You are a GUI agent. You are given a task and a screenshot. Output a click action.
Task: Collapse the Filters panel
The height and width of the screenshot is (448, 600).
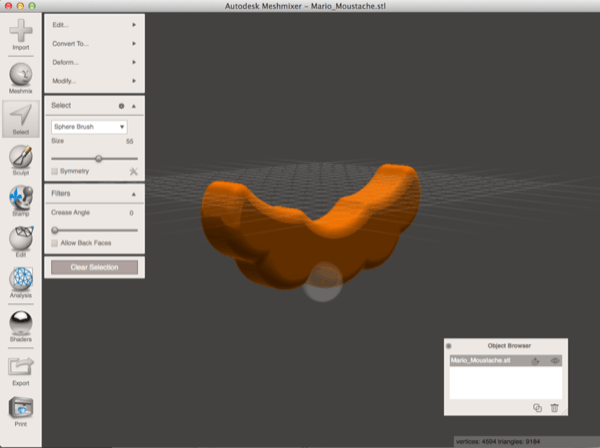click(x=134, y=194)
